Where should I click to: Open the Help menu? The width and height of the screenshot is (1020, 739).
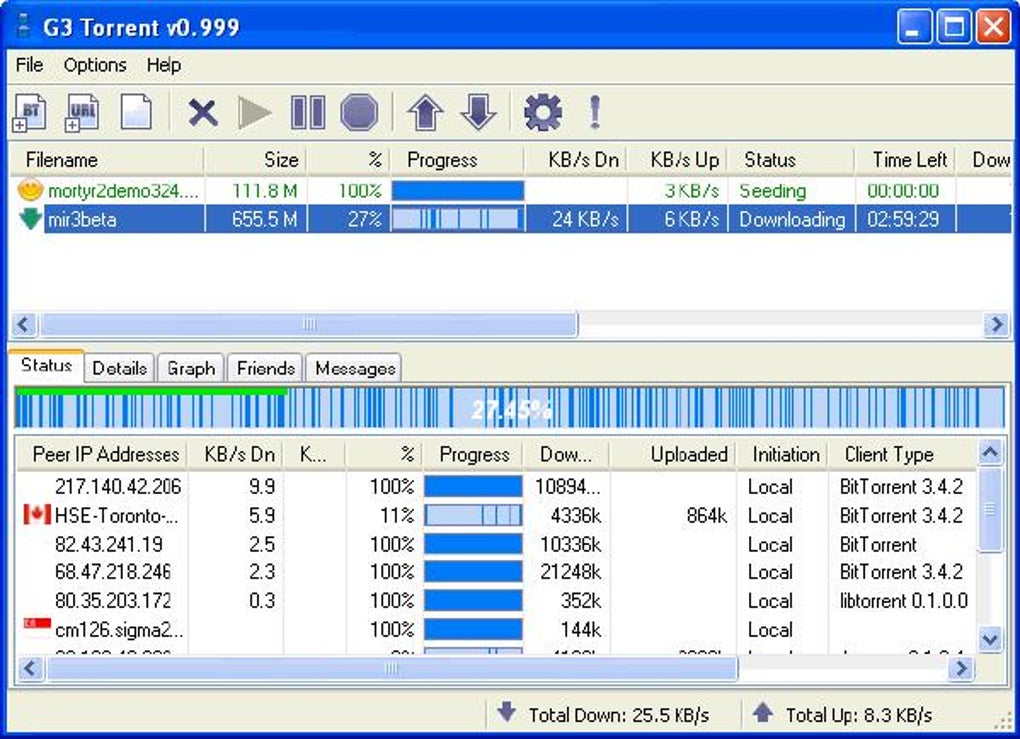pyautogui.click(x=163, y=65)
